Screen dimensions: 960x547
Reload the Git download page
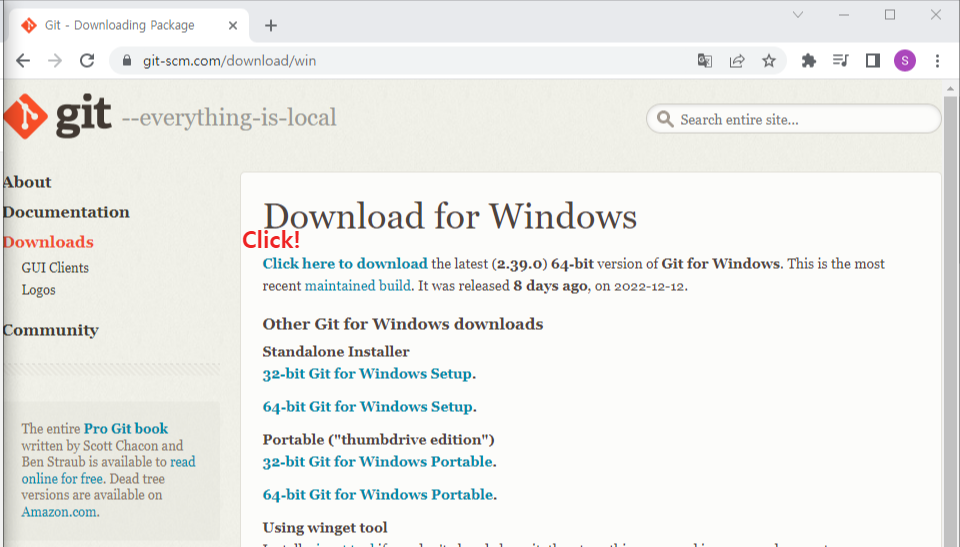coord(87,61)
